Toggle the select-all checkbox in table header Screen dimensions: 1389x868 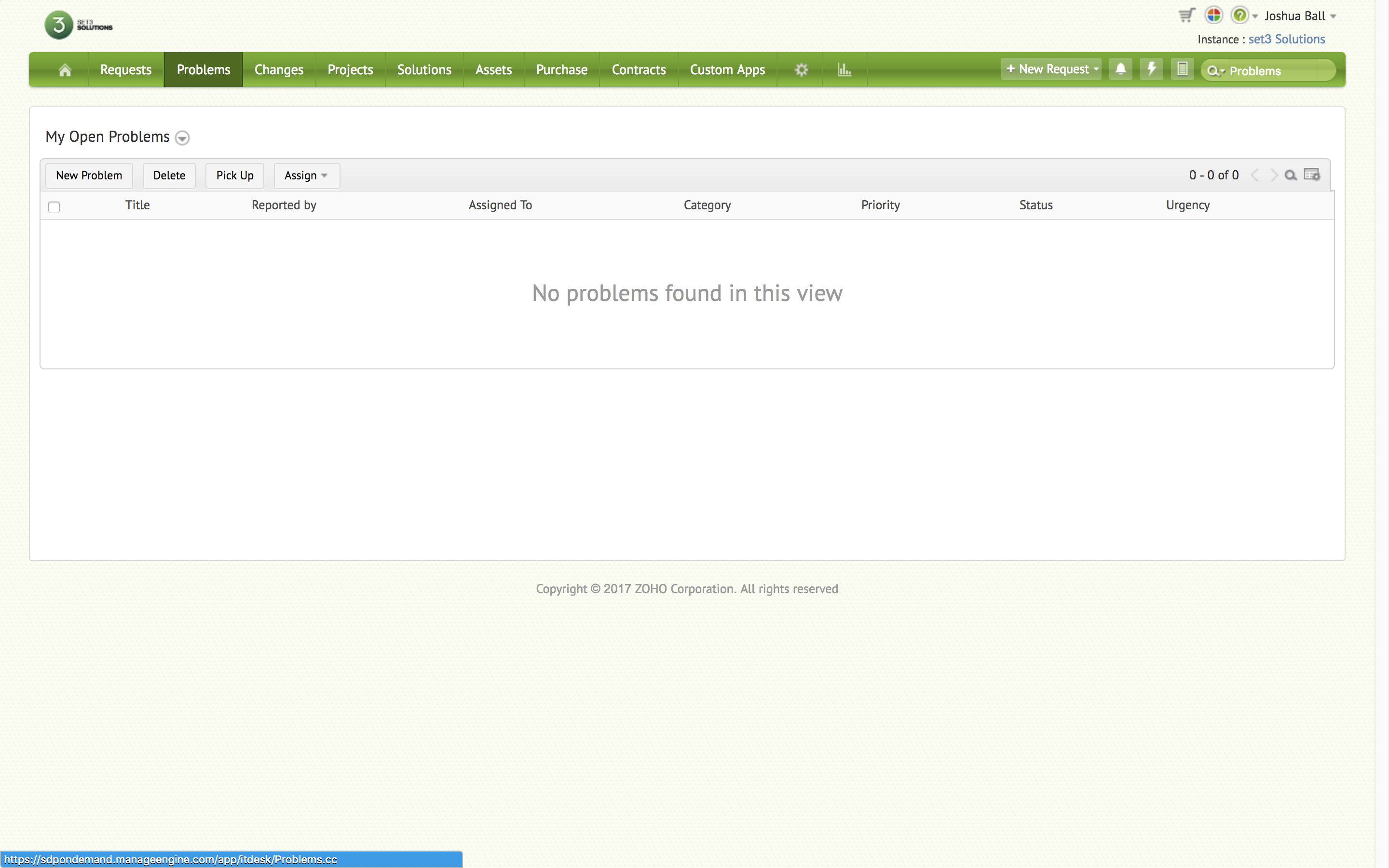click(54, 207)
